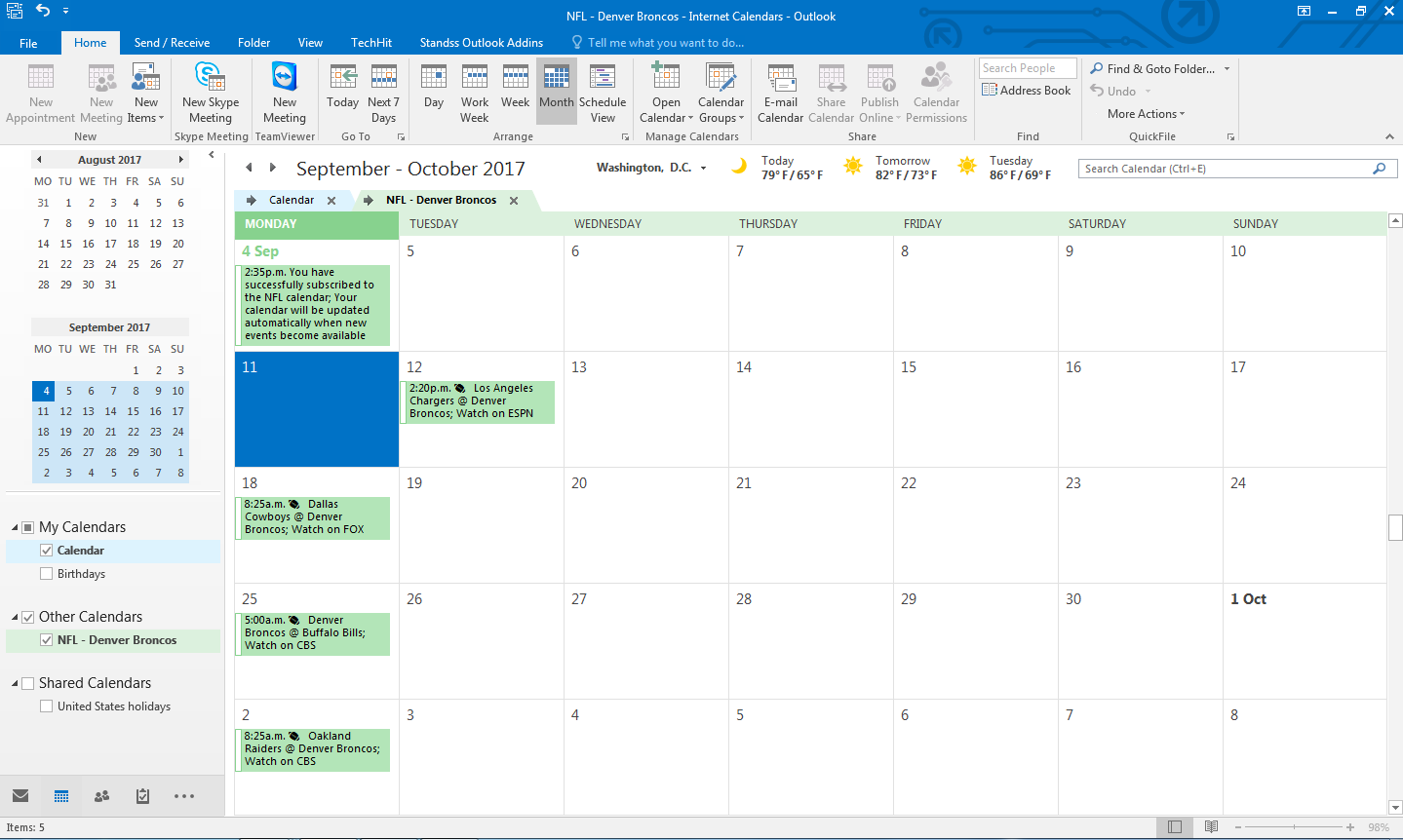Close the NFL - Denver Broncos calendar tab

(514, 201)
